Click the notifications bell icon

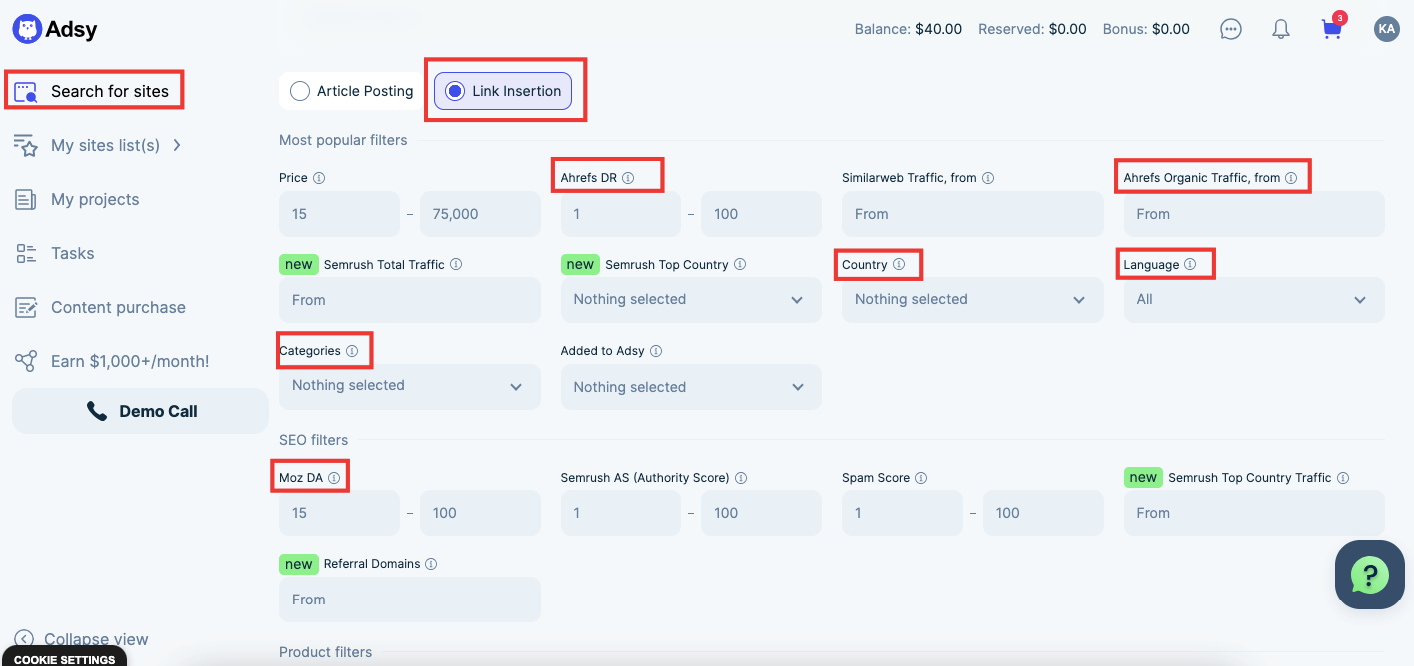pos(1281,29)
